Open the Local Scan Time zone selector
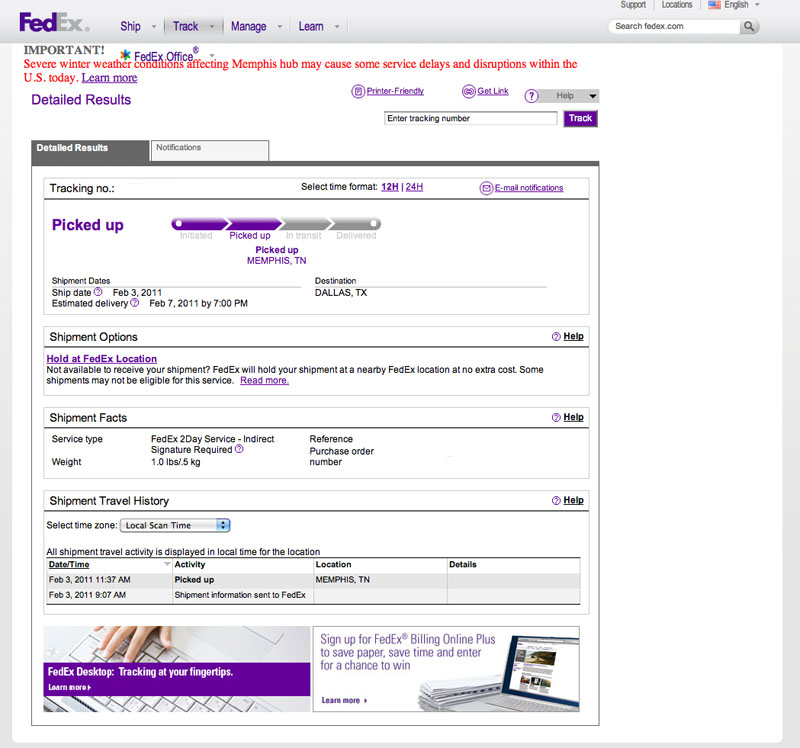800x748 pixels. pyautogui.click(x=175, y=525)
